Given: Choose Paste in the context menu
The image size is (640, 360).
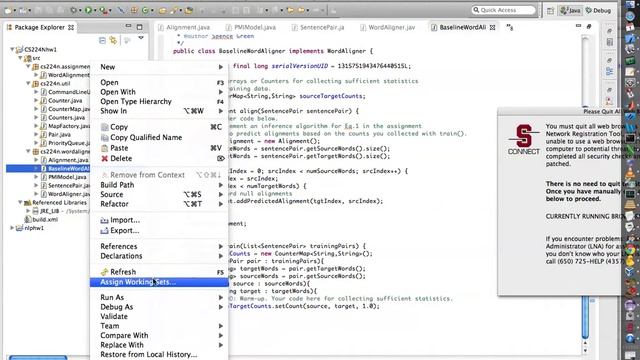Looking at the screenshot, I should [159, 148].
